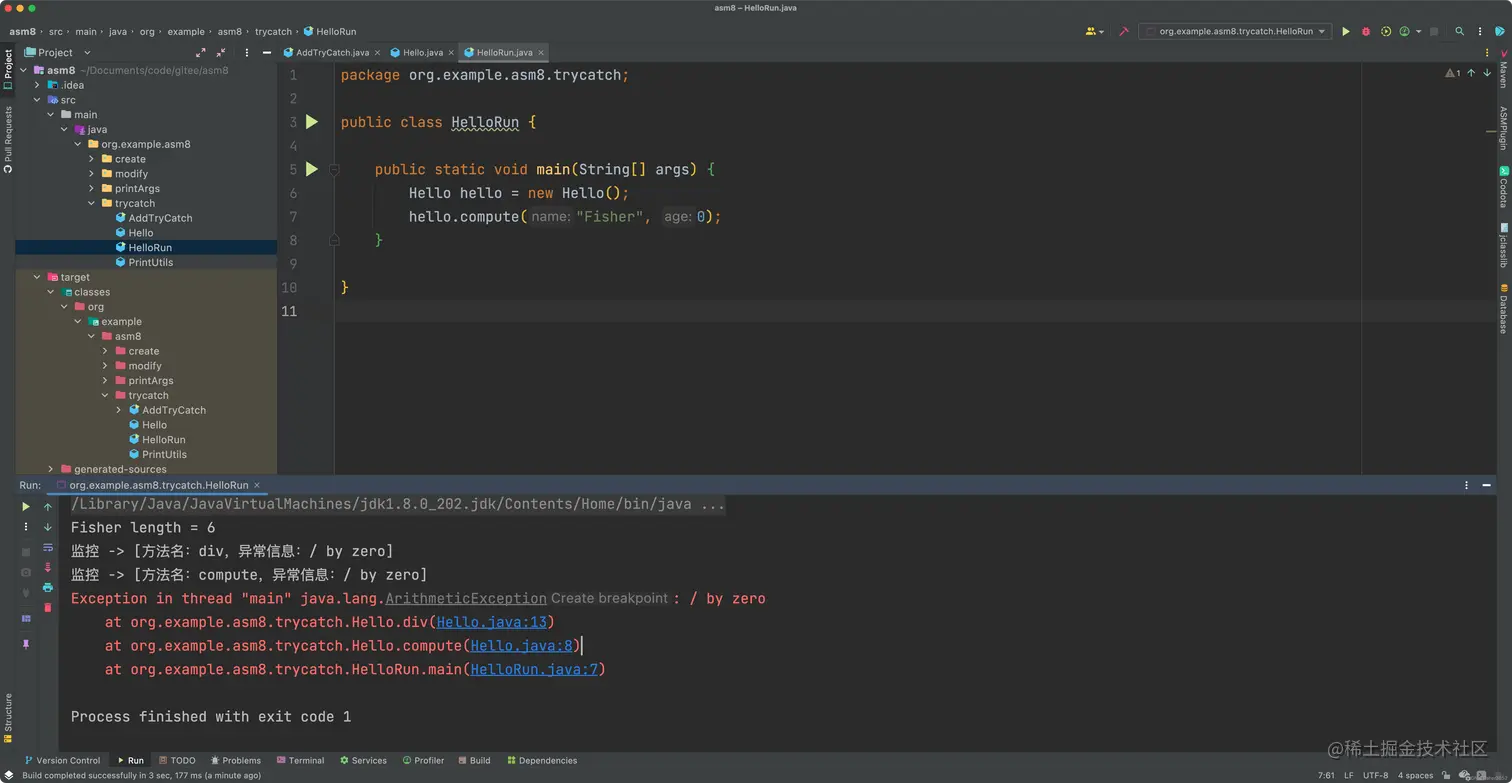Clear the console with the trash icon
The height and width of the screenshot is (783, 1512).
click(x=48, y=607)
